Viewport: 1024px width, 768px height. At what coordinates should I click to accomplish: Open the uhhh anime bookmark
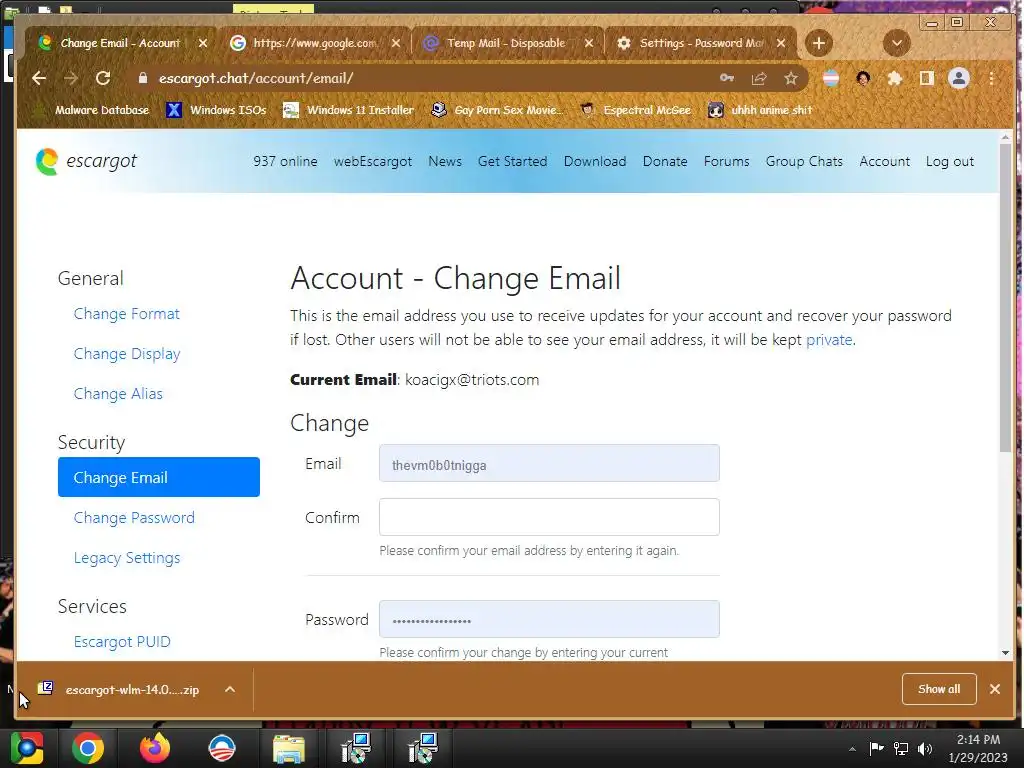(761, 110)
